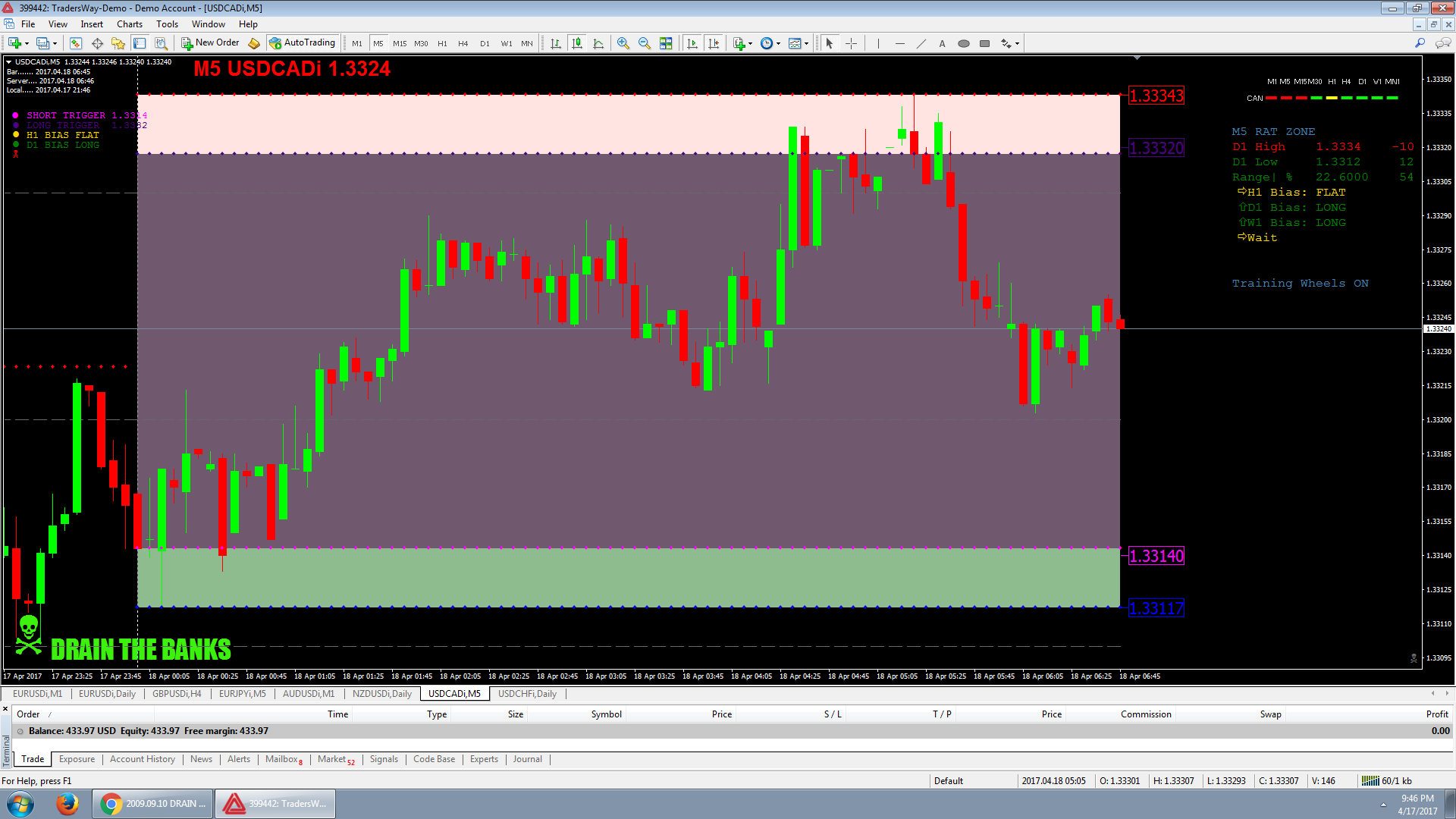
Task: Switch to the H1 timeframe button
Action: (x=442, y=43)
